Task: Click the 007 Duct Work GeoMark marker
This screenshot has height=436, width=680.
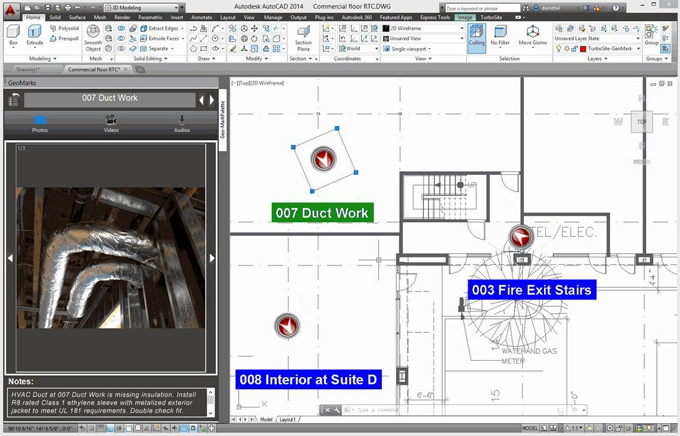Action: coord(323,159)
